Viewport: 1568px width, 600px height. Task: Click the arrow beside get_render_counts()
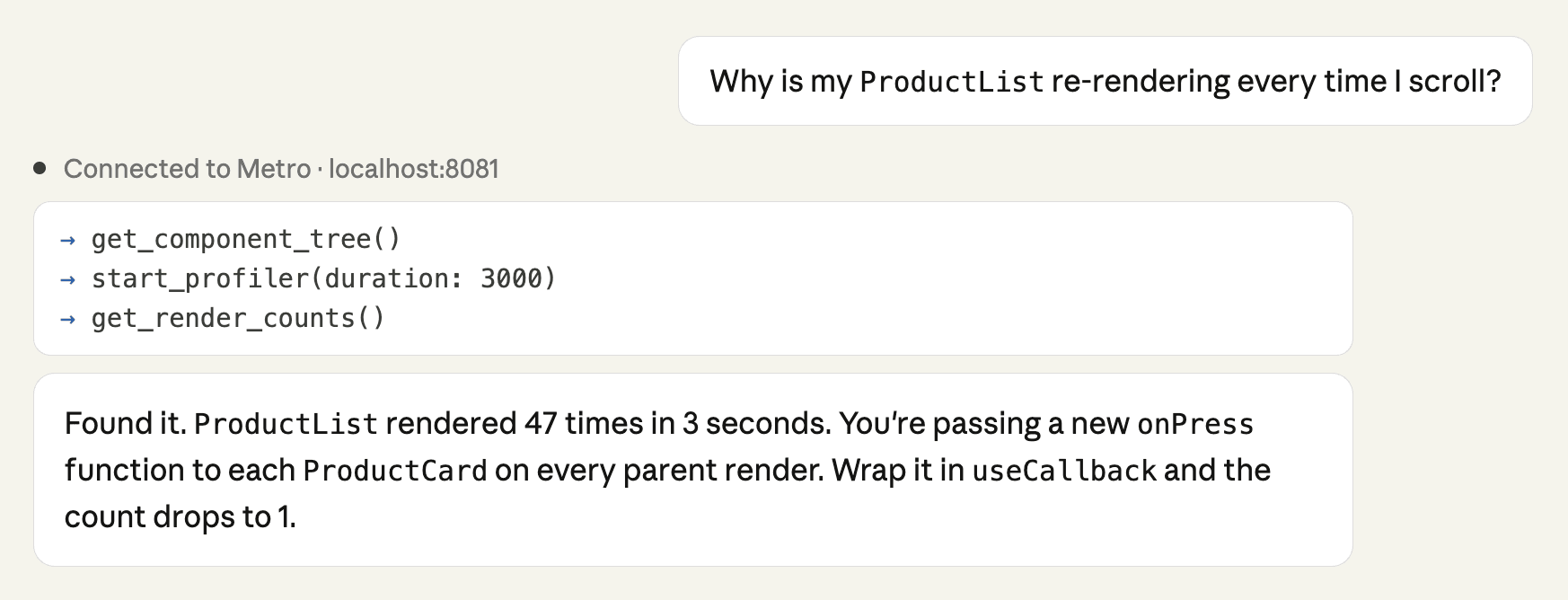pos(67,319)
